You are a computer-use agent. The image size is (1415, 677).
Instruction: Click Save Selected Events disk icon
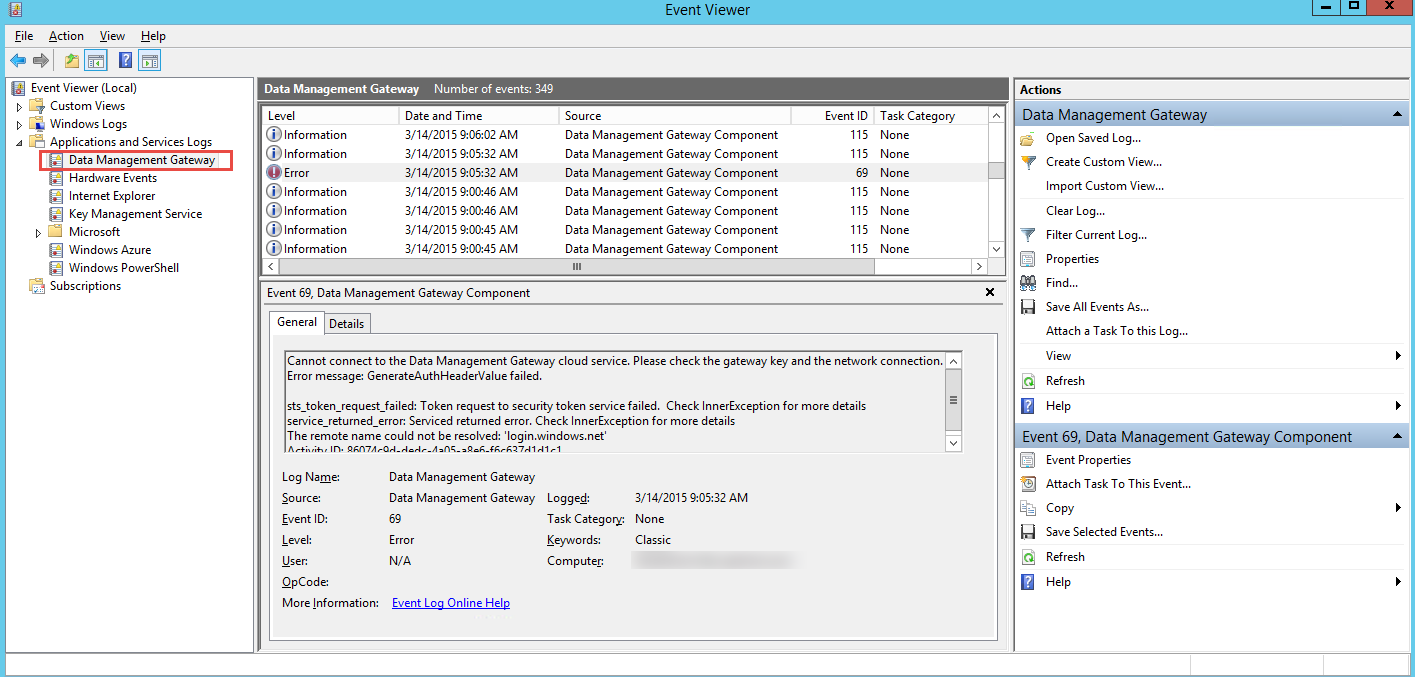coord(1027,532)
